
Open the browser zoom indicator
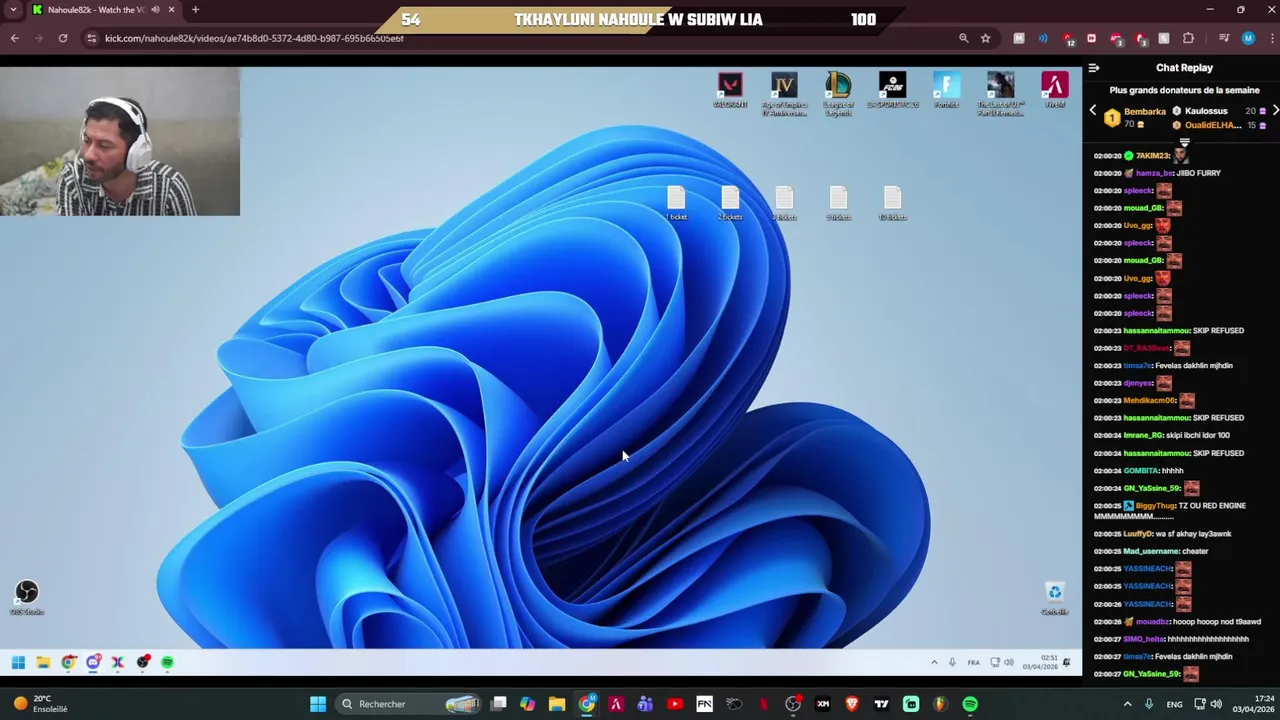pyautogui.click(x=963, y=38)
